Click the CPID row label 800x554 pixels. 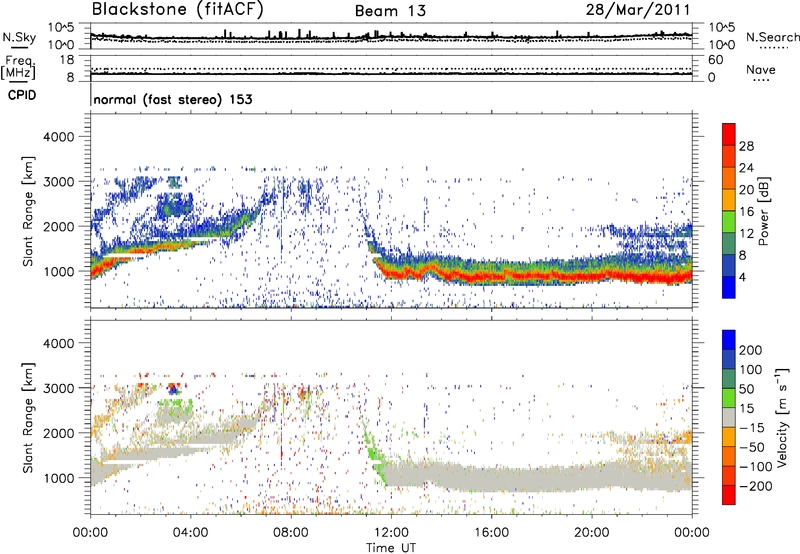click(22, 95)
